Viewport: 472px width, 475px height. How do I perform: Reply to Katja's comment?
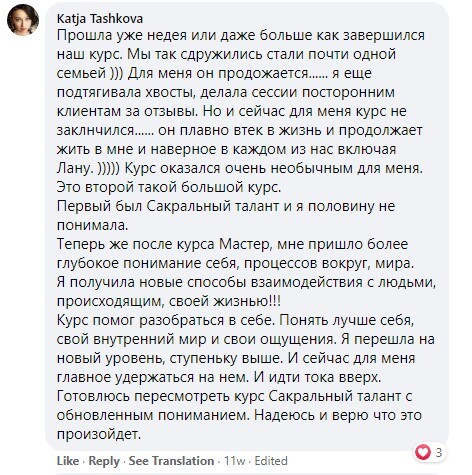coord(104,461)
